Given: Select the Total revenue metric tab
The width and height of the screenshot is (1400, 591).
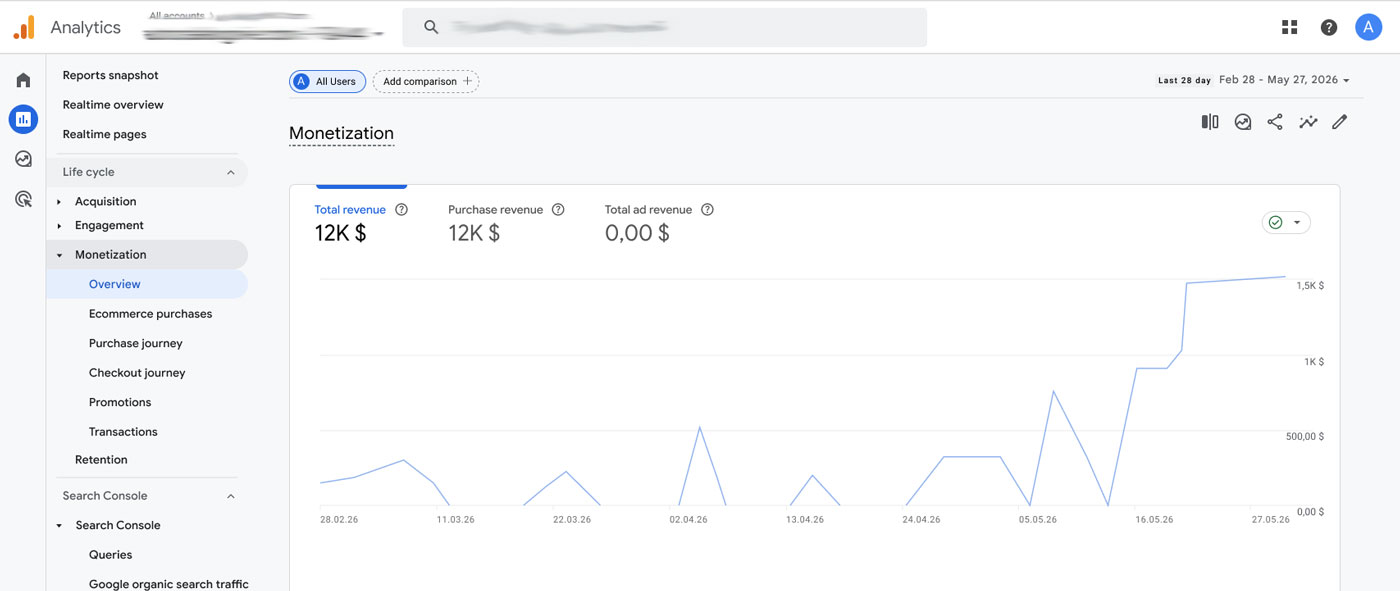Looking at the screenshot, I should tap(361, 223).
